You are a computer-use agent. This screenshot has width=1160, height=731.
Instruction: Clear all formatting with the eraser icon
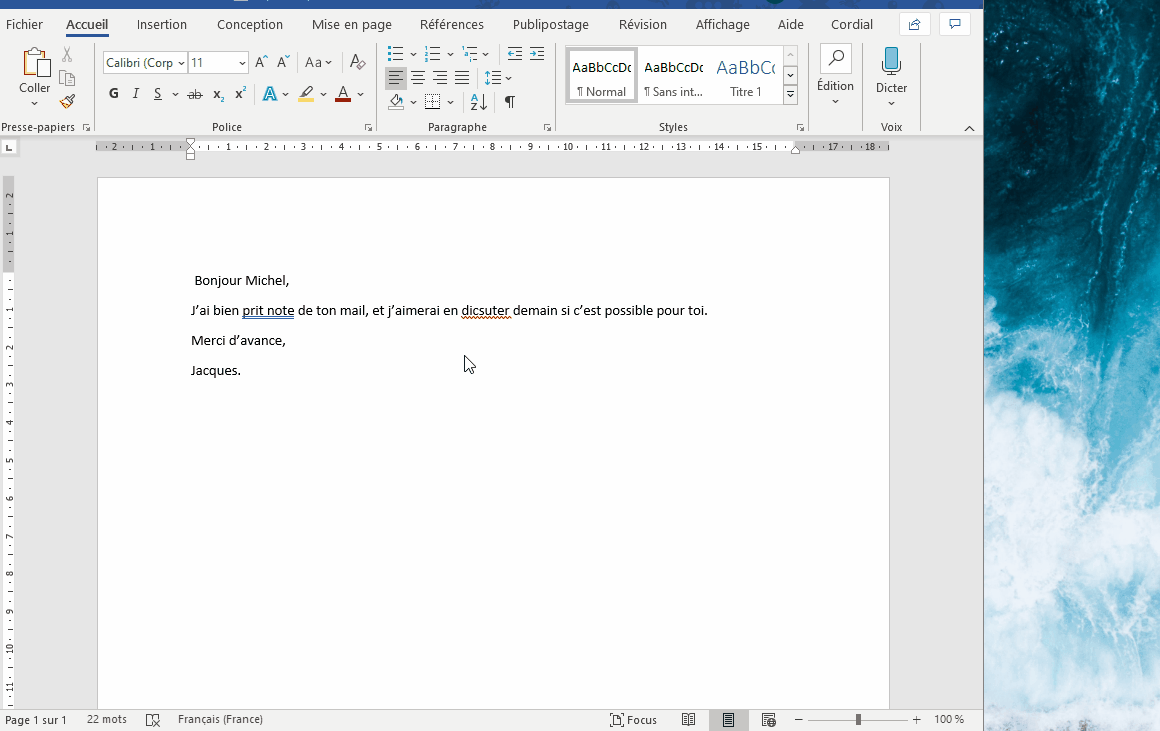(357, 63)
